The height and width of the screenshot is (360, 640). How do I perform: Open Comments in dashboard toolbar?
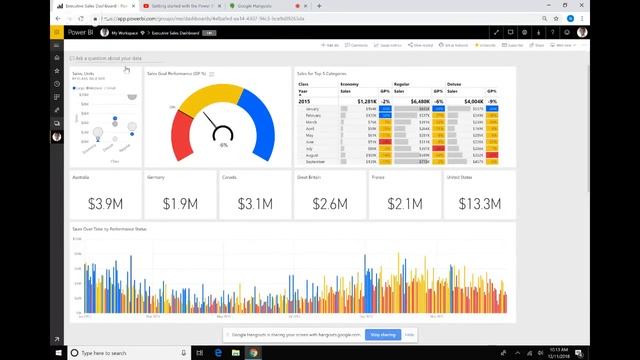[356, 45]
